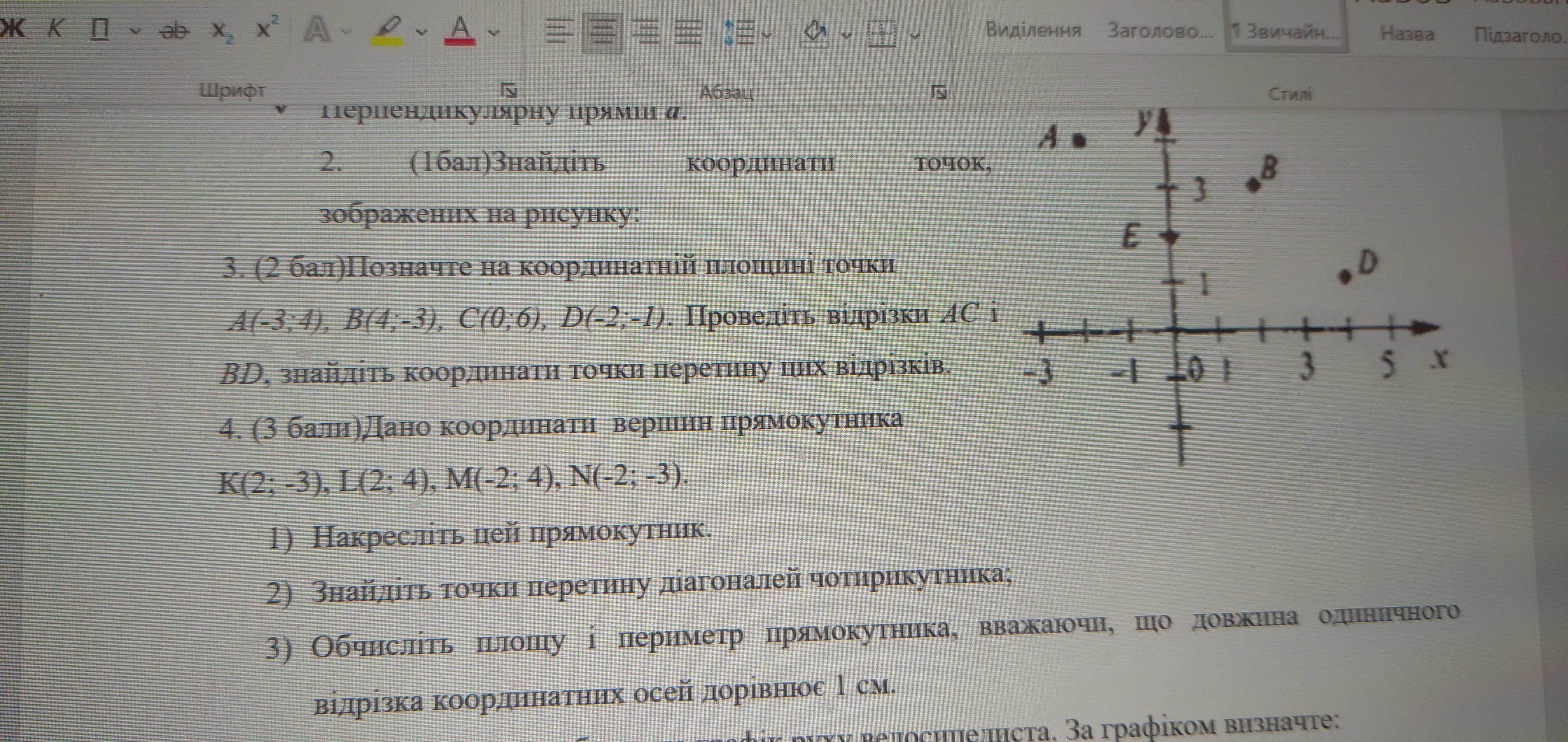Viewport: 1568px width, 742px height.
Task: Click the shading paint bucket icon
Action: tap(814, 33)
